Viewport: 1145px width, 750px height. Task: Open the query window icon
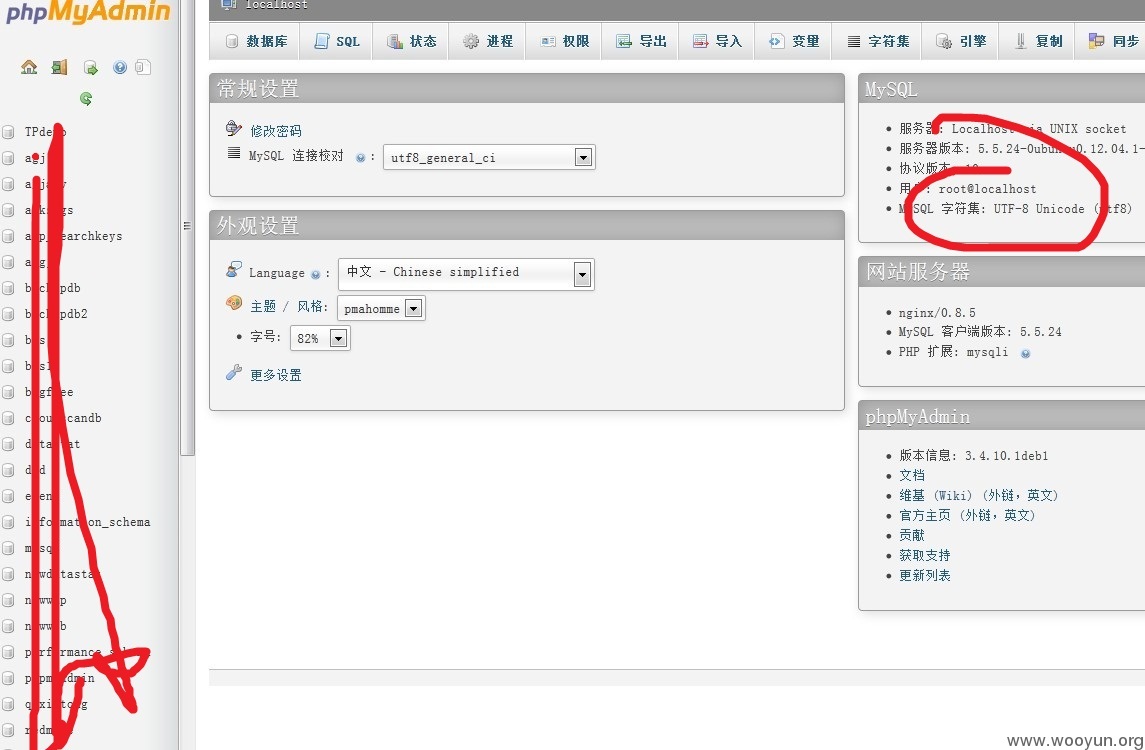(x=91, y=68)
